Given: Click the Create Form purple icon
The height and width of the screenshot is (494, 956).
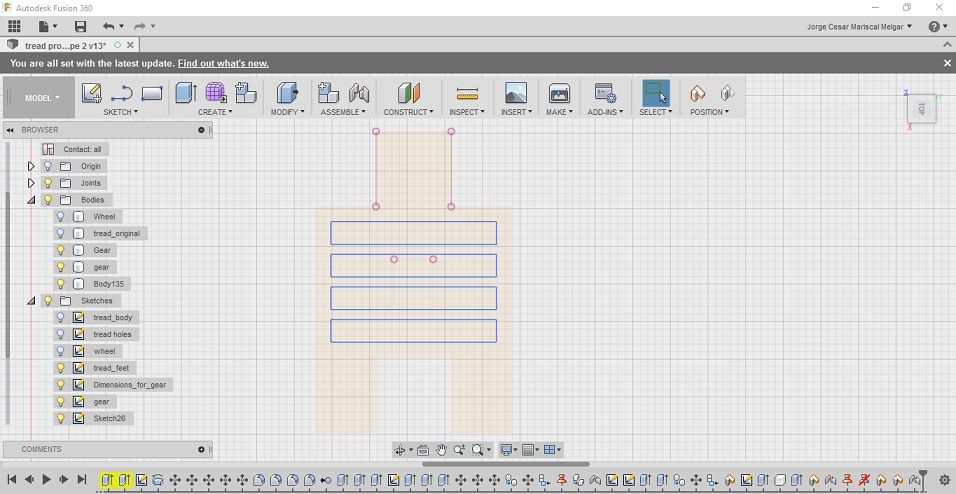Looking at the screenshot, I should tap(216, 93).
